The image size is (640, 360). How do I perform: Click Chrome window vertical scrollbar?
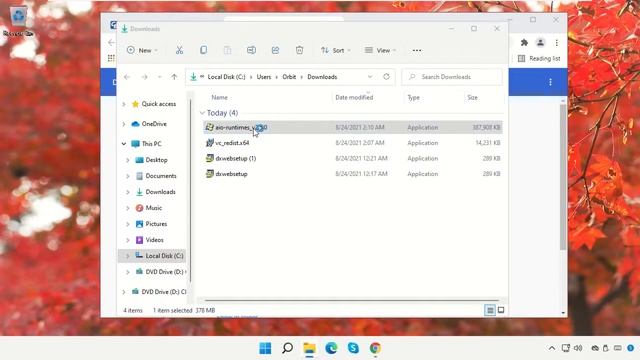click(x=563, y=177)
